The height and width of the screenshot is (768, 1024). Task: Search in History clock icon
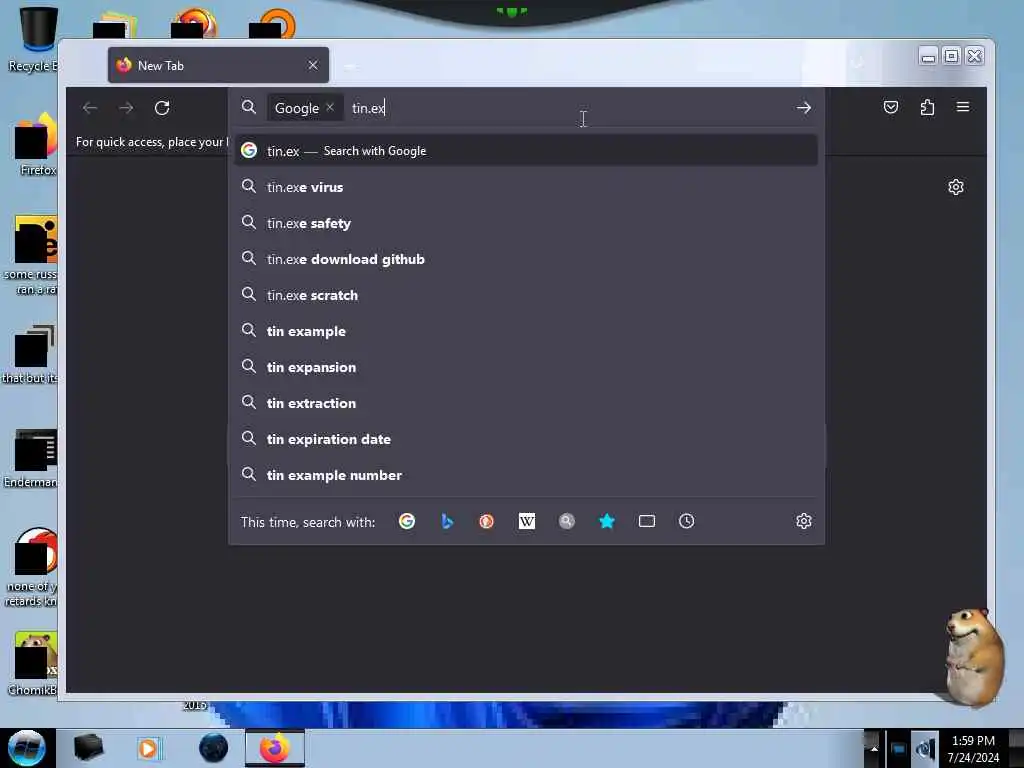pos(686,521)
